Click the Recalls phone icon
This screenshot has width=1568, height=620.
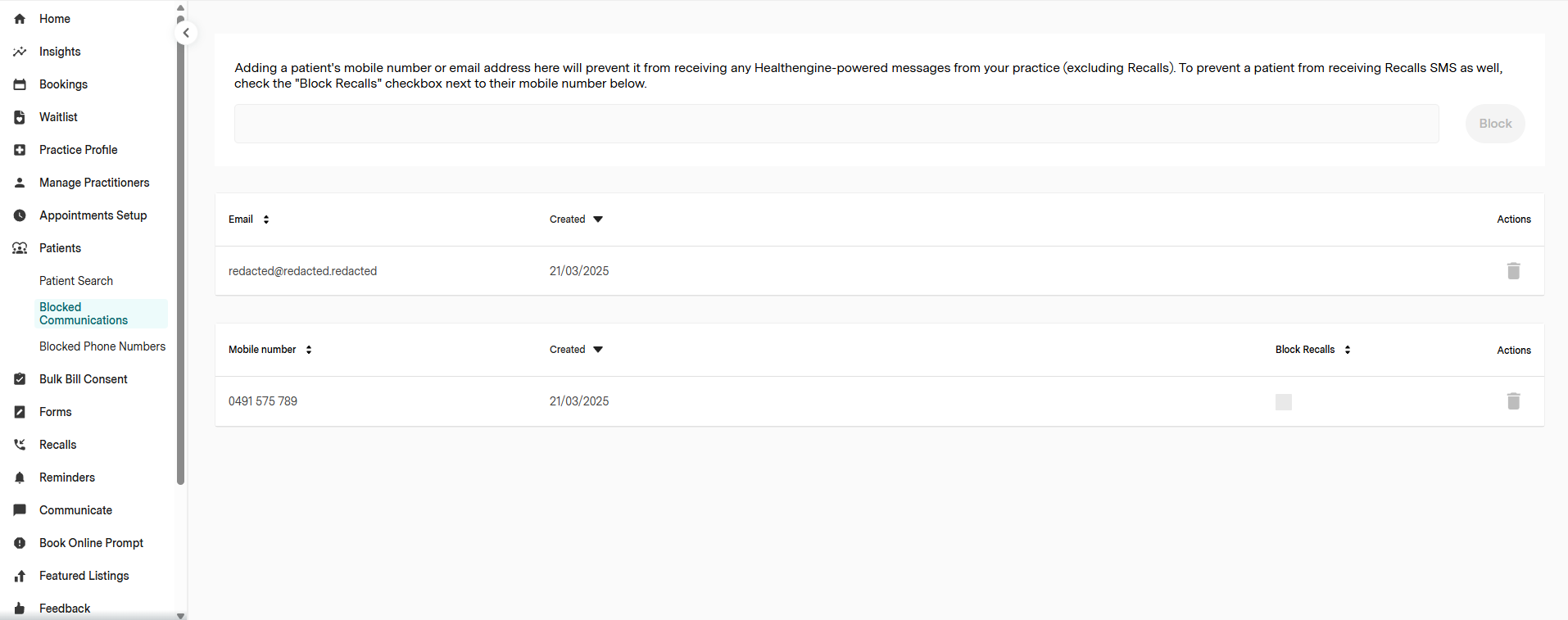point(20,445)
